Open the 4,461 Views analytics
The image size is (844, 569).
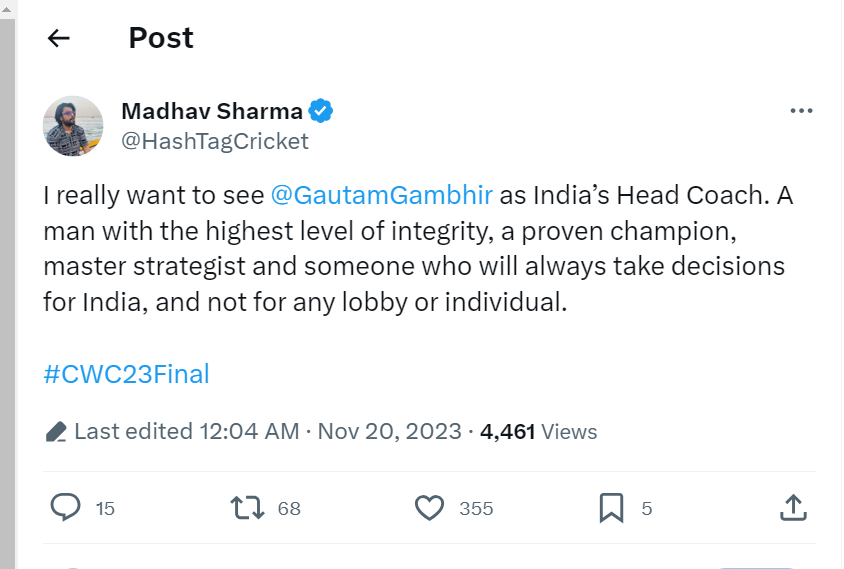(x=538, y=432)
